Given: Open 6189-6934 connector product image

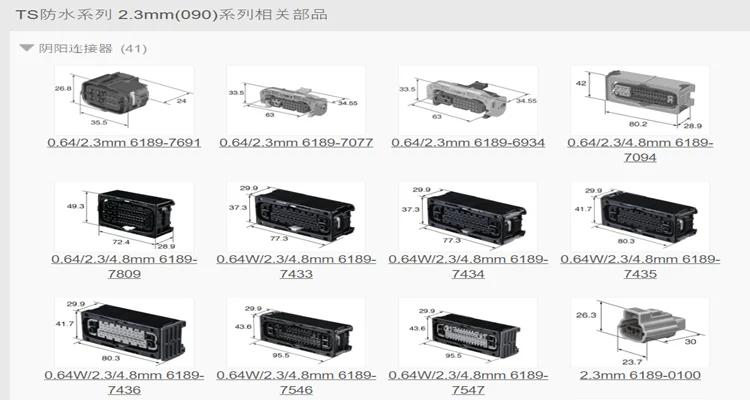Looking at the screenshot, I should (x=468, y=100).
